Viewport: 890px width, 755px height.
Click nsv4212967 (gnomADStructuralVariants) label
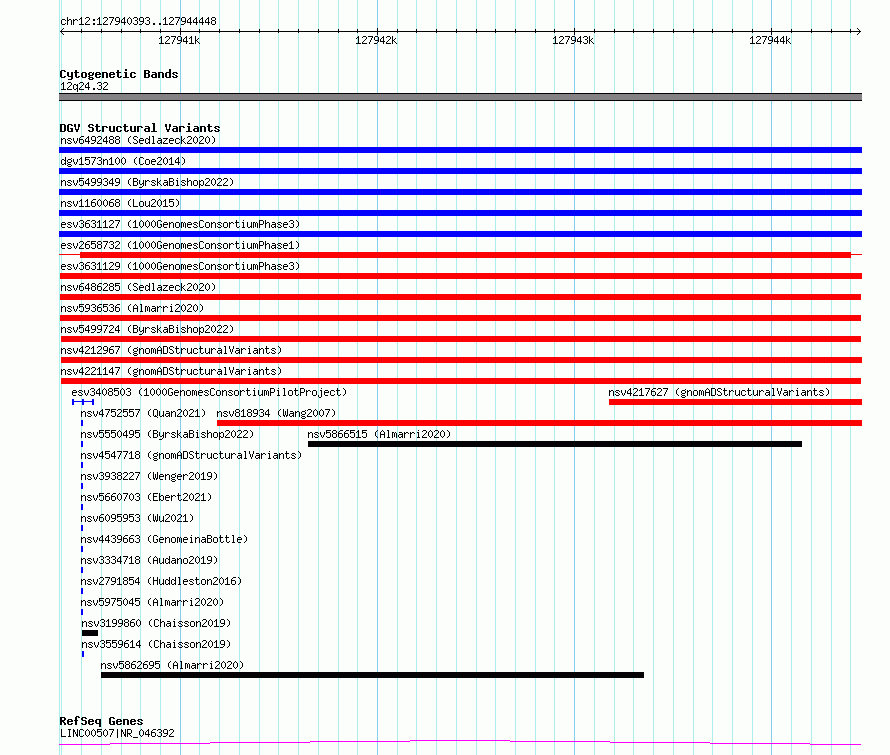tap(171, 350)
